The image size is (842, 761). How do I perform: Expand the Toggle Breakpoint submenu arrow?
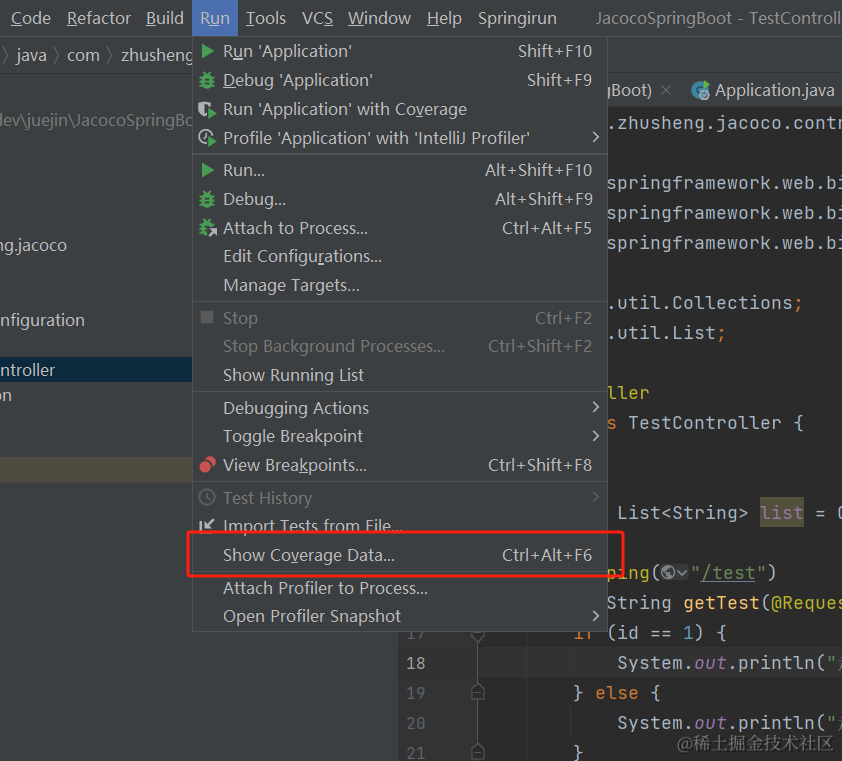pos(595,436)
